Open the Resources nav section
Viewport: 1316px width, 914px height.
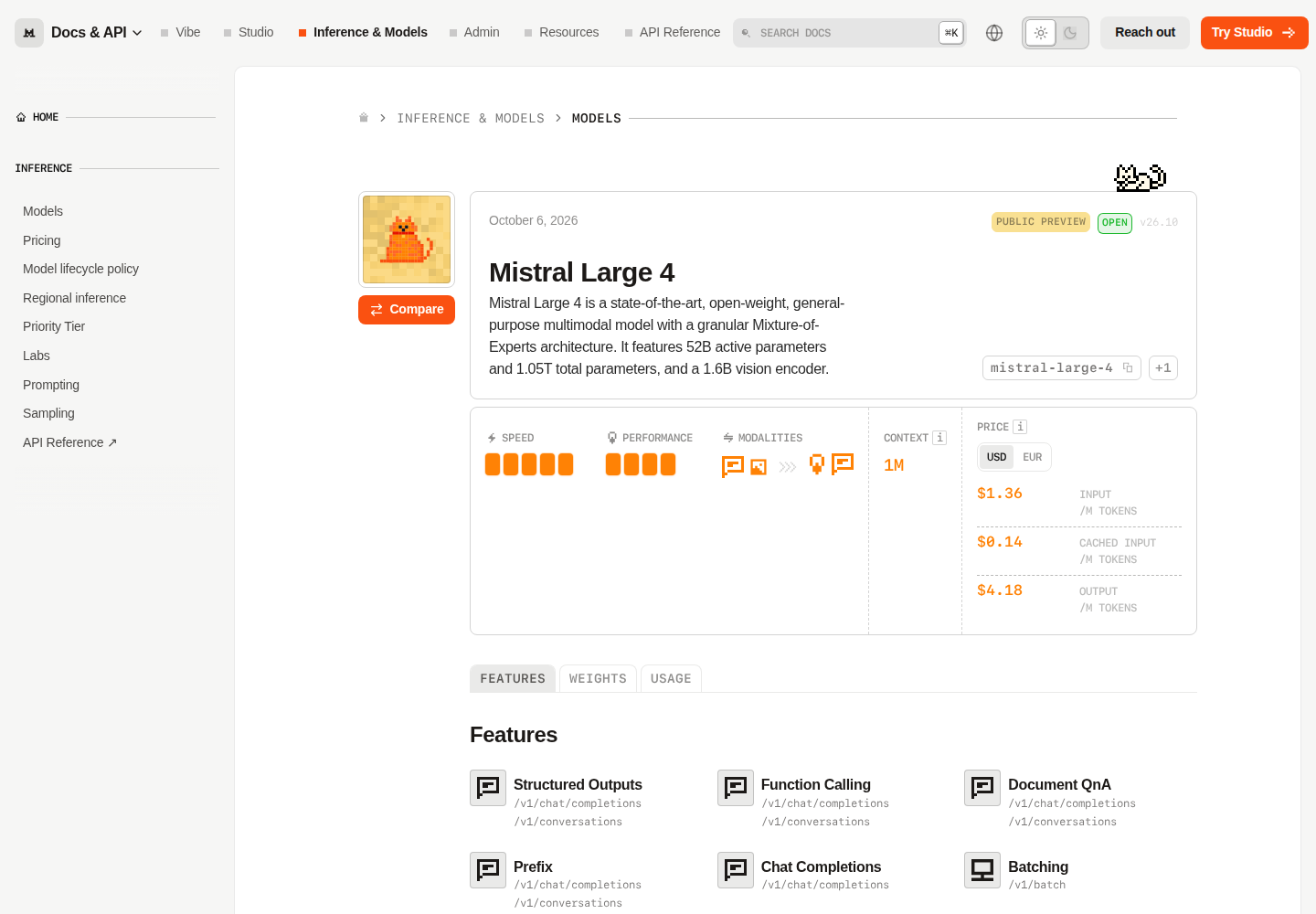pos(561,33)
